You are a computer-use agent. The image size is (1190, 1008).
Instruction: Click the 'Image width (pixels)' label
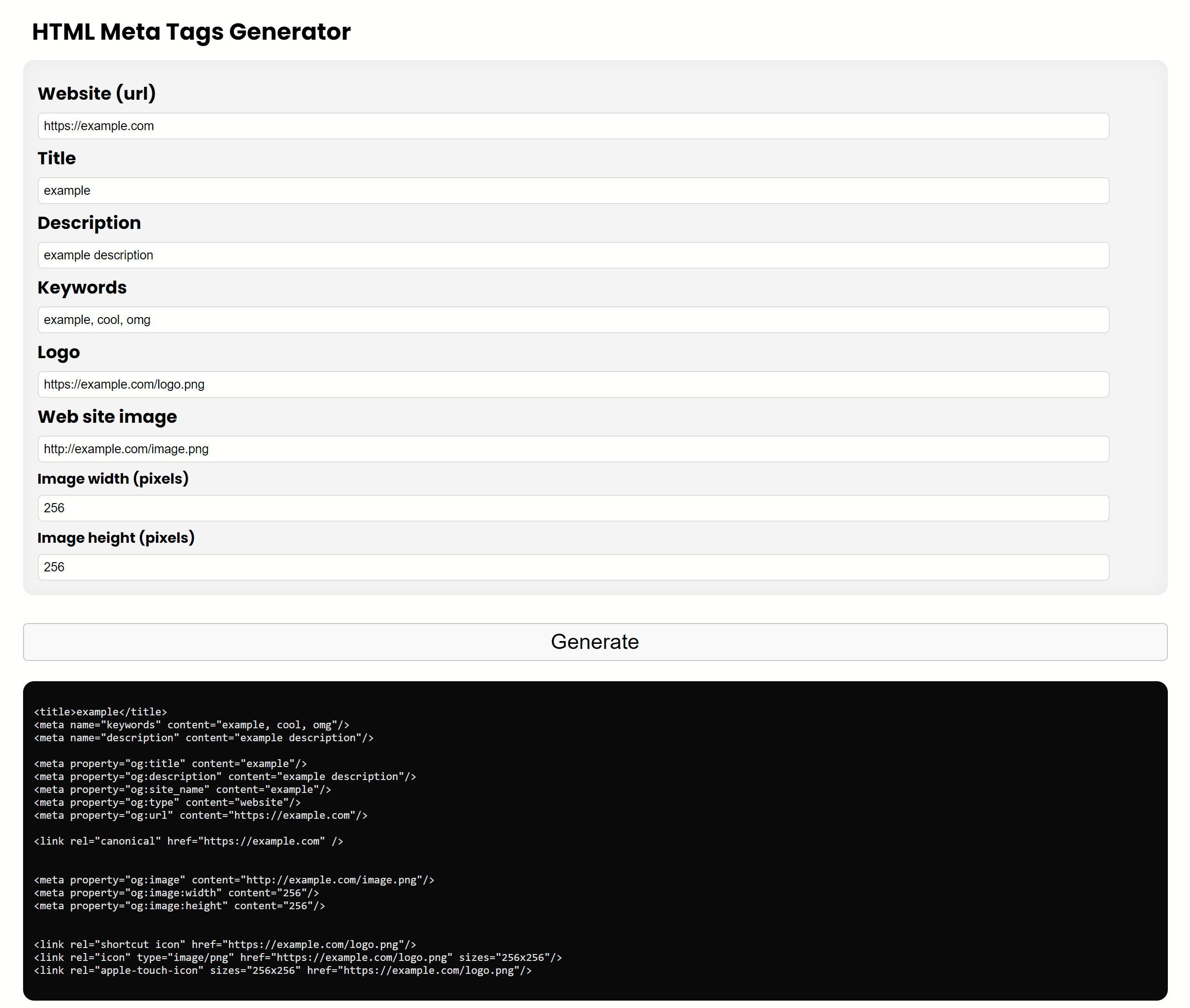[113, 479]
